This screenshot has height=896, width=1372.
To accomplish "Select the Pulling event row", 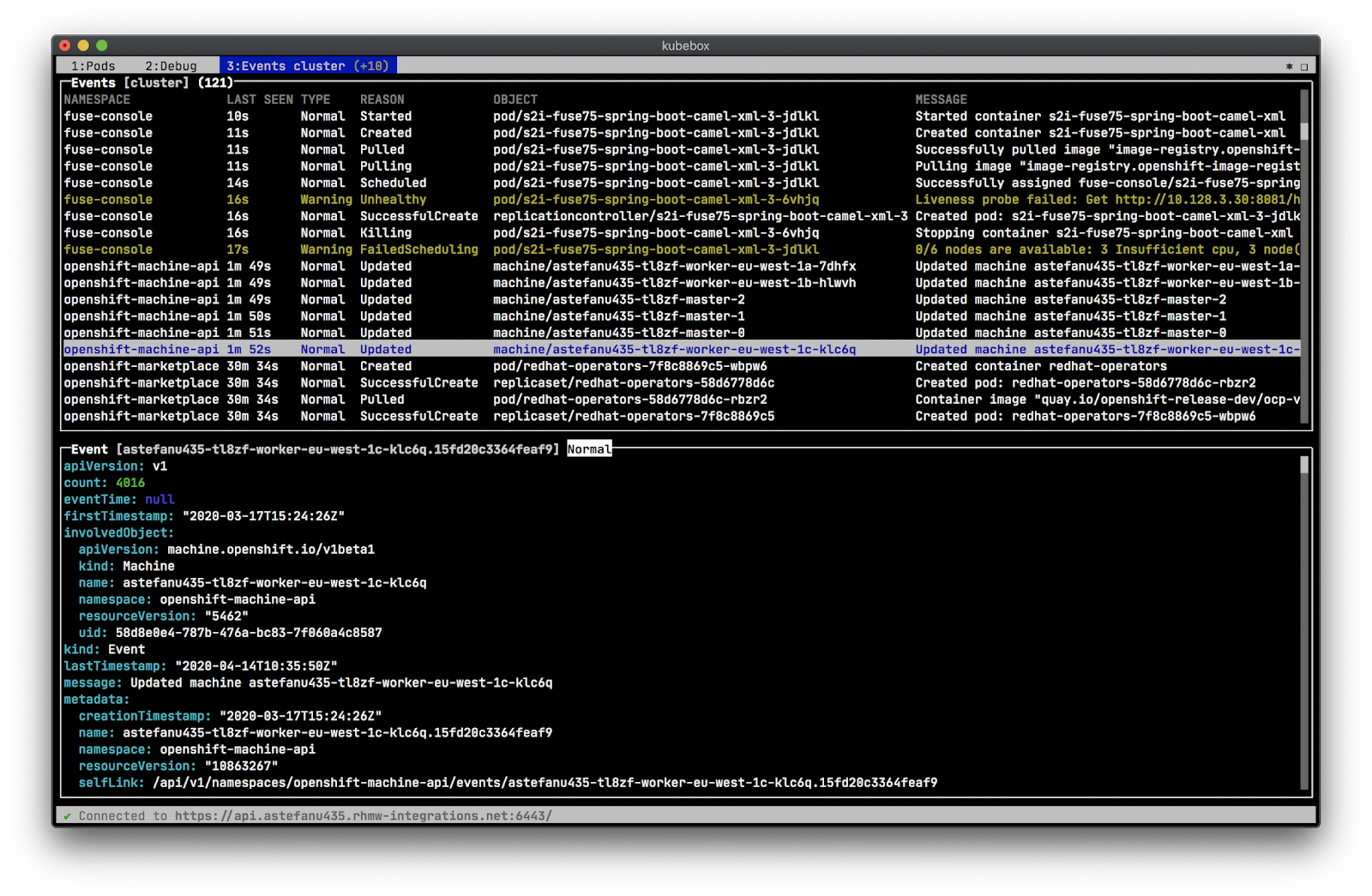I will click(682, 166).
